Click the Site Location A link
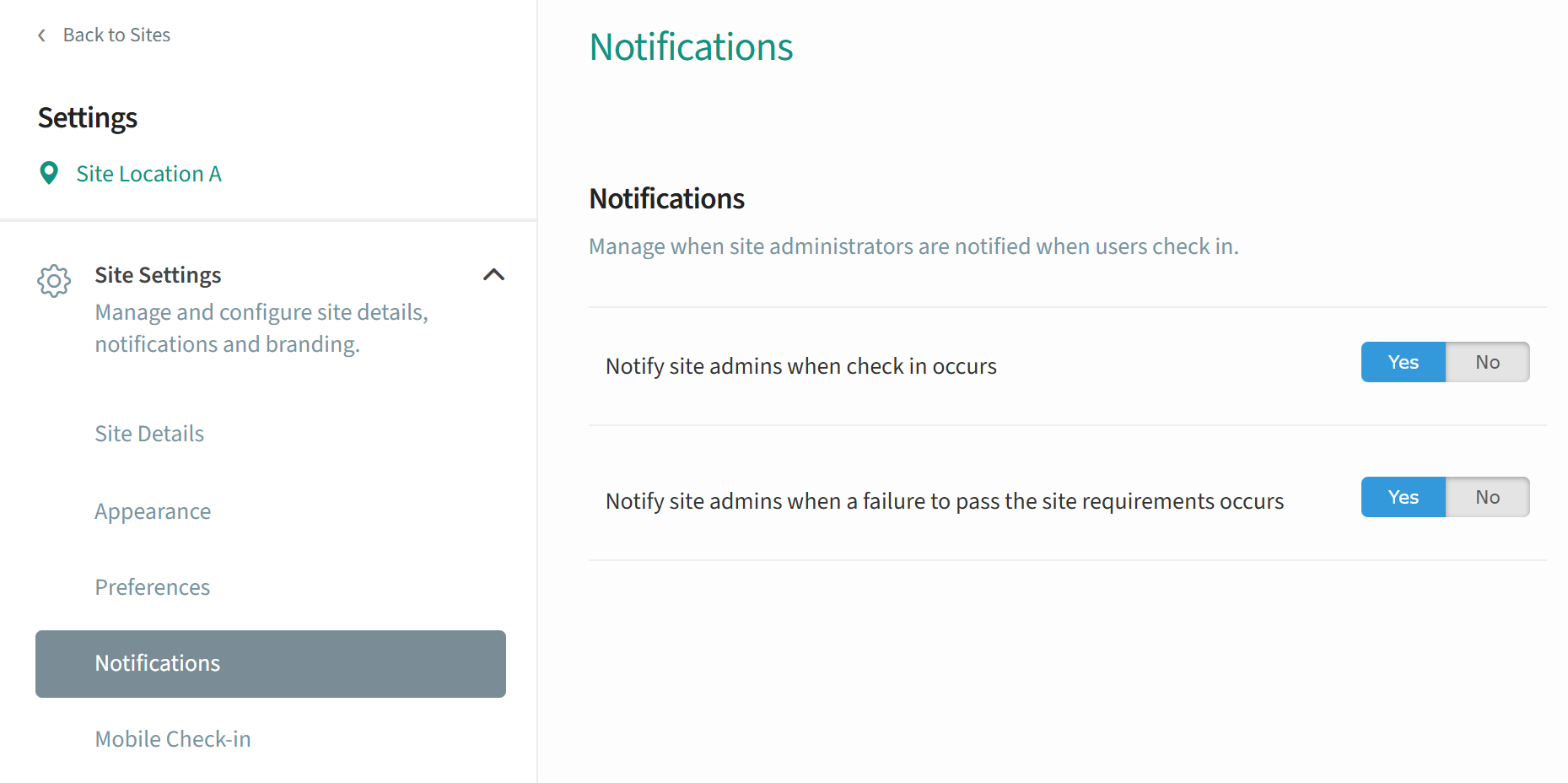 148,174
